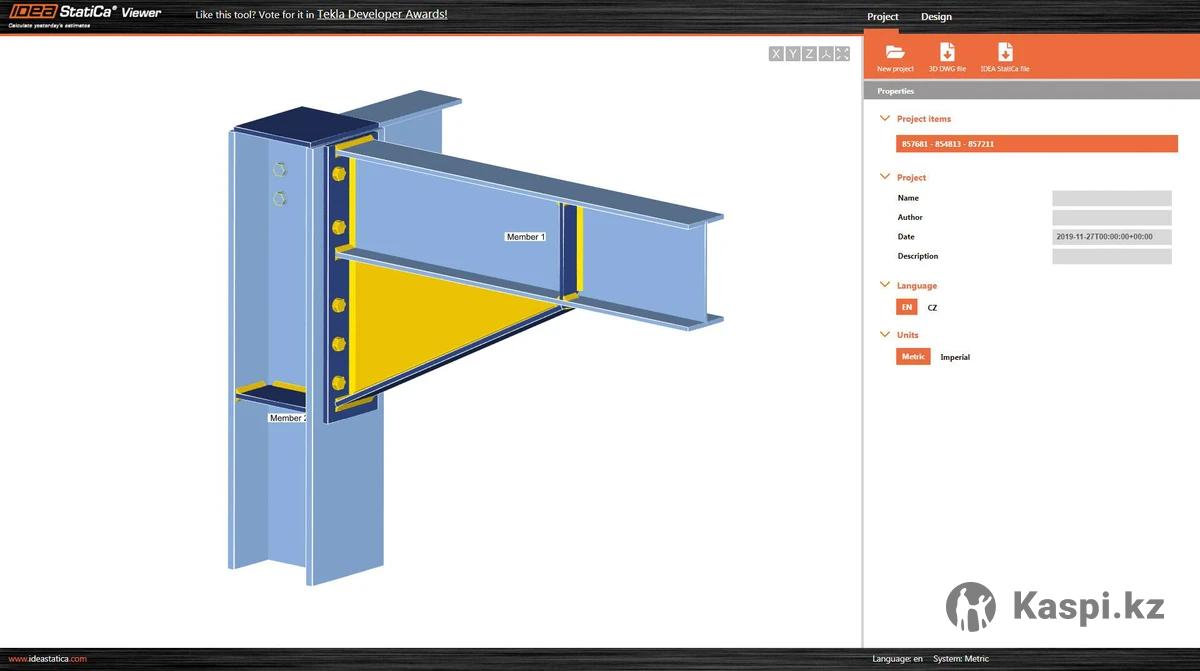This screenshot has height=671, width=1200.
Task: Click the zoom-to-fit view icon
Action: 842,54
